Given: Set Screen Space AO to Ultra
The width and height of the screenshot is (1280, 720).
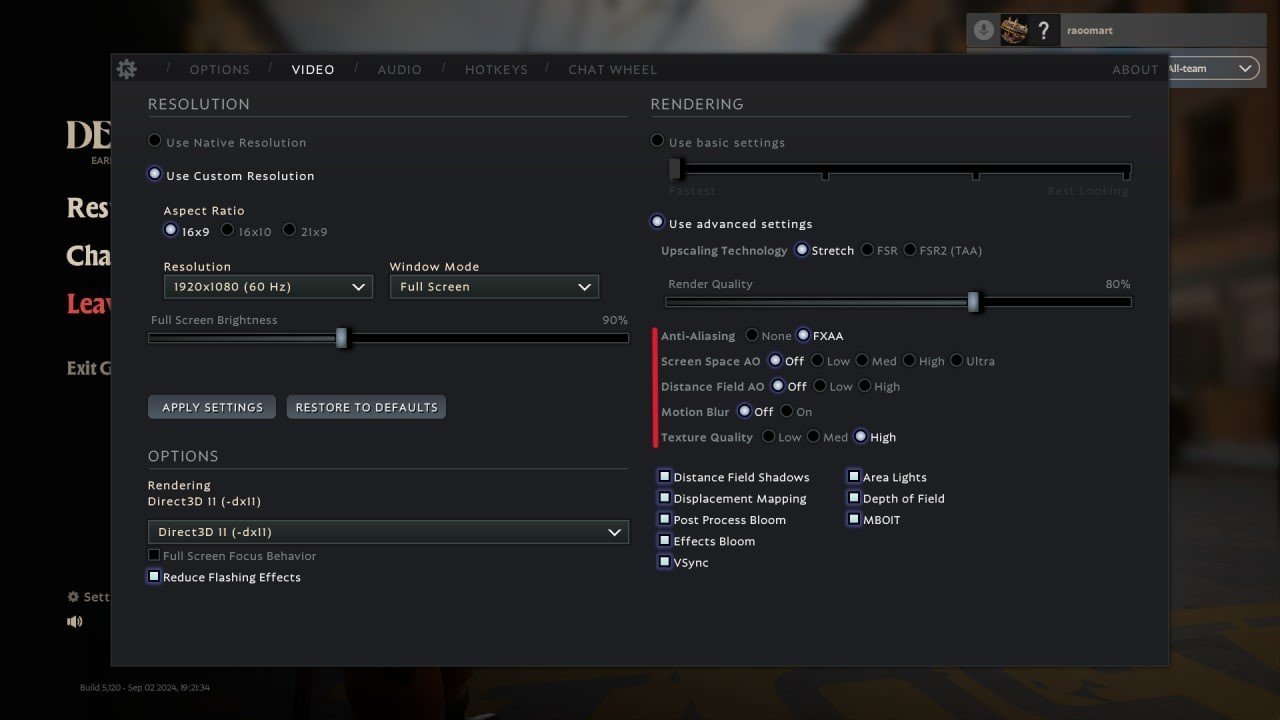Looking at the screenshot, I should tap(956, 360).
